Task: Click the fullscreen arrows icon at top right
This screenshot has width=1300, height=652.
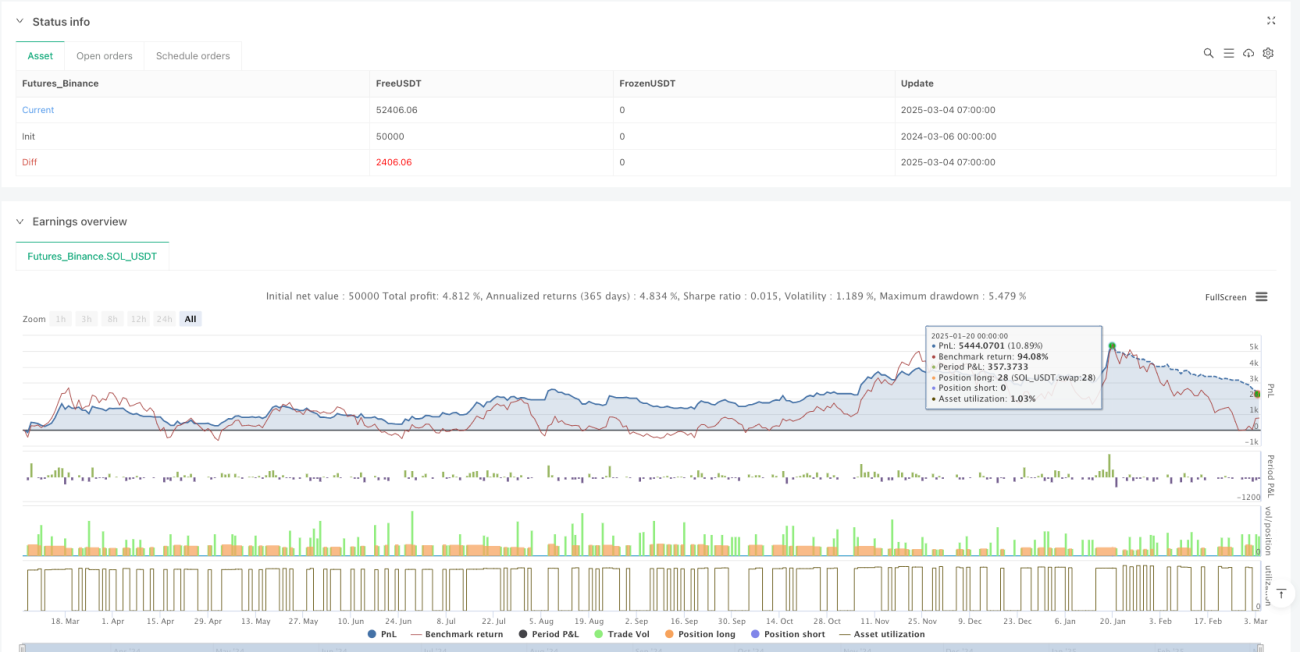Action: (1271, 20)
